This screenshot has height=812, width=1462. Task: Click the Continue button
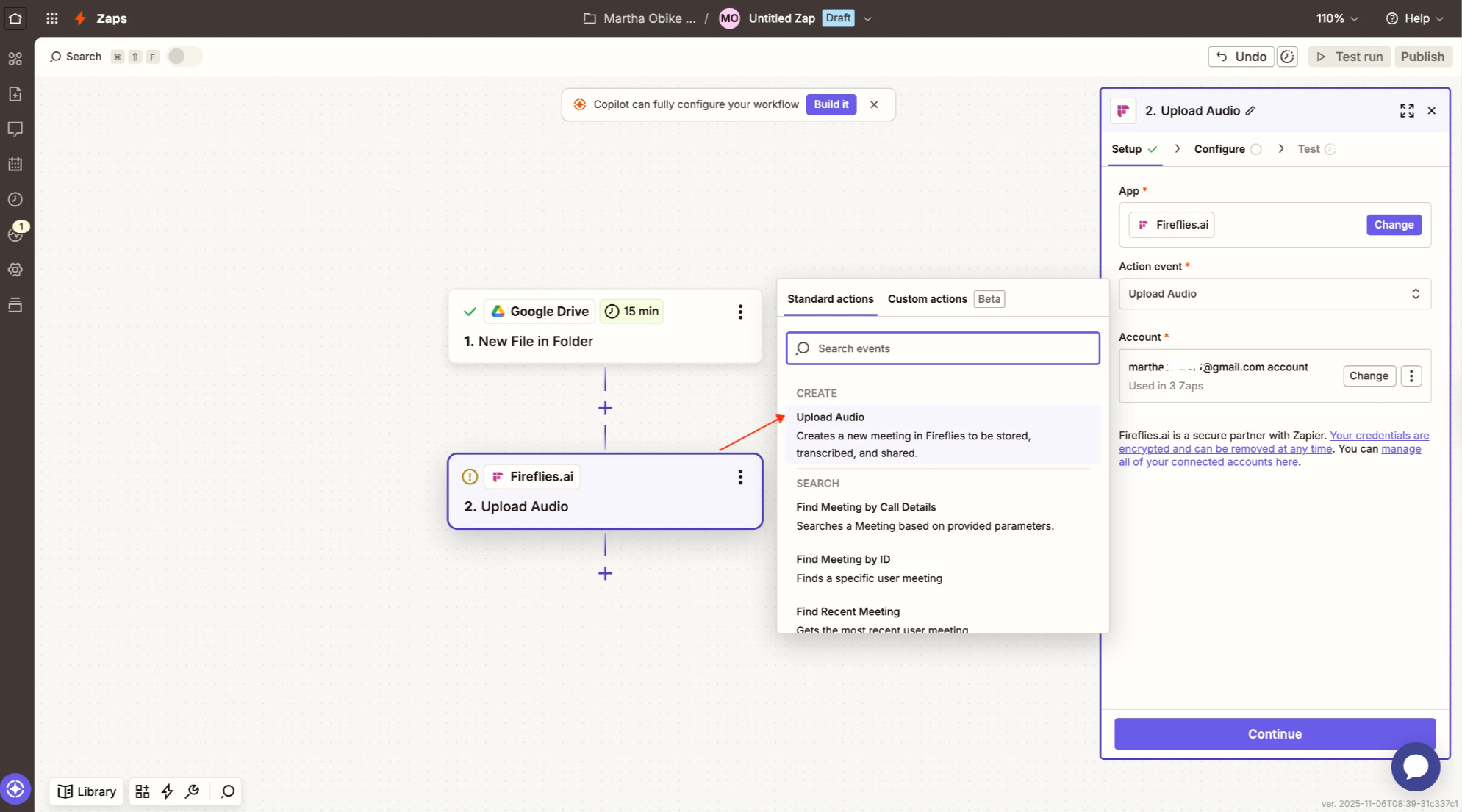pyautogui.click(x=1275, y=734)
